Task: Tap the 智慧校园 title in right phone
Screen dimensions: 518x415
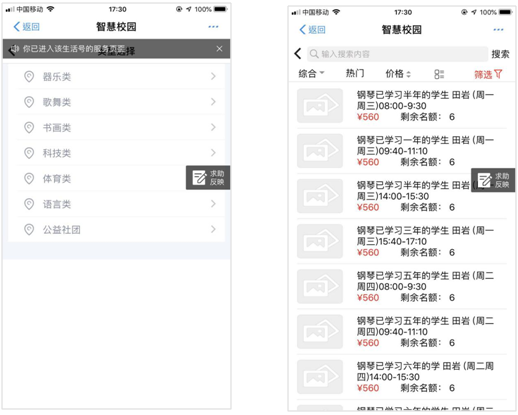Action: [402, 30]
